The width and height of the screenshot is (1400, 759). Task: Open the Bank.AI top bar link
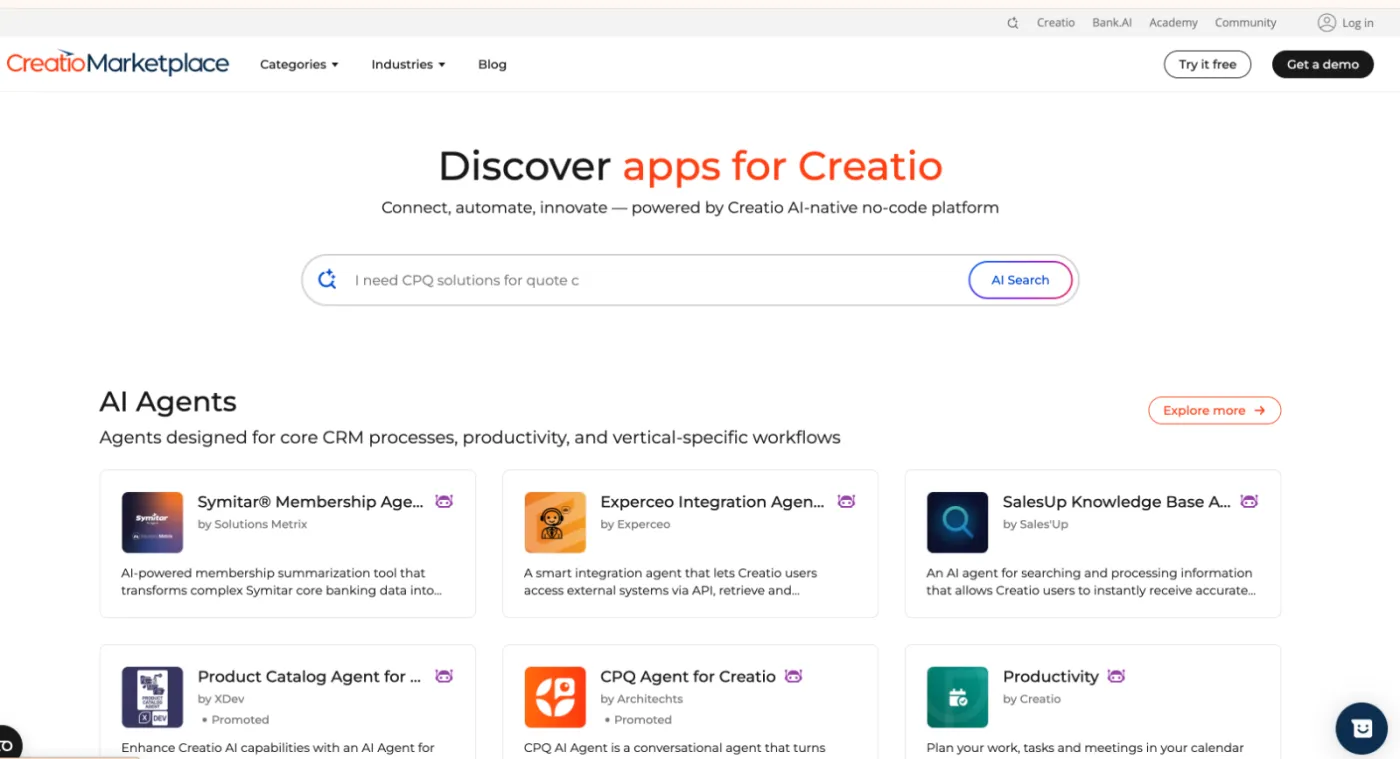pos(1112,23)
